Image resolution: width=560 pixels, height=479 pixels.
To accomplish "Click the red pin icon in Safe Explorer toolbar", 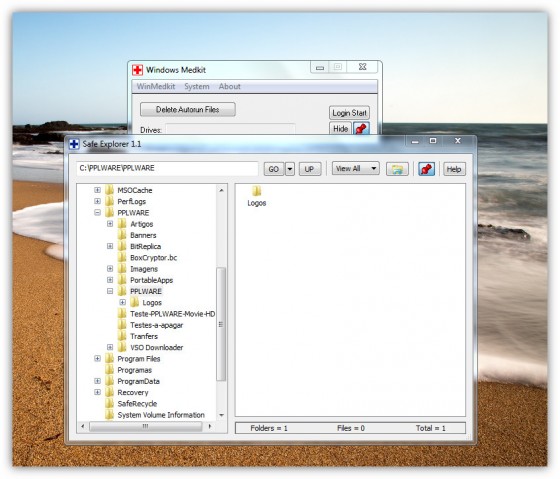I will click(x=426, y=169).
